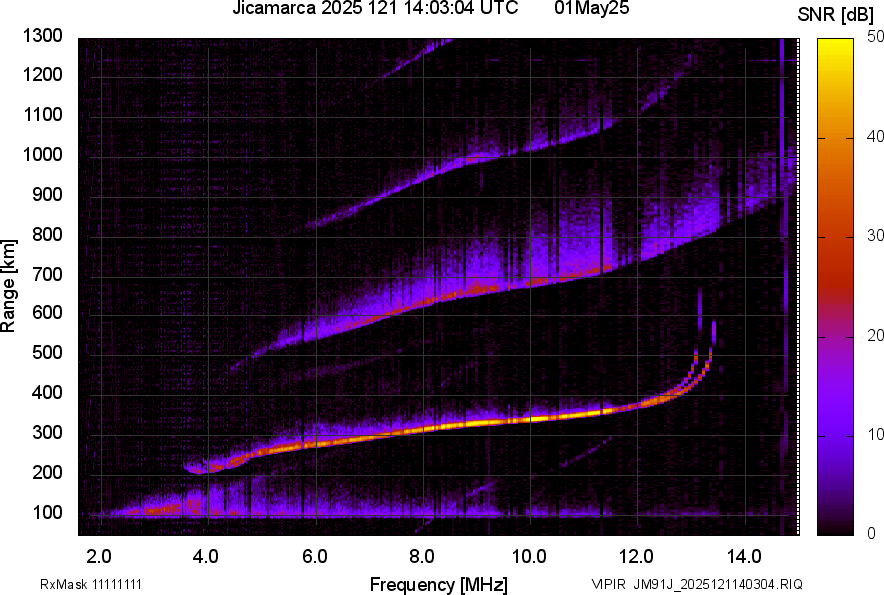This screenshot has width=884, height=595.
Task: Click the range tick label '200'
Action: [47, 472]
